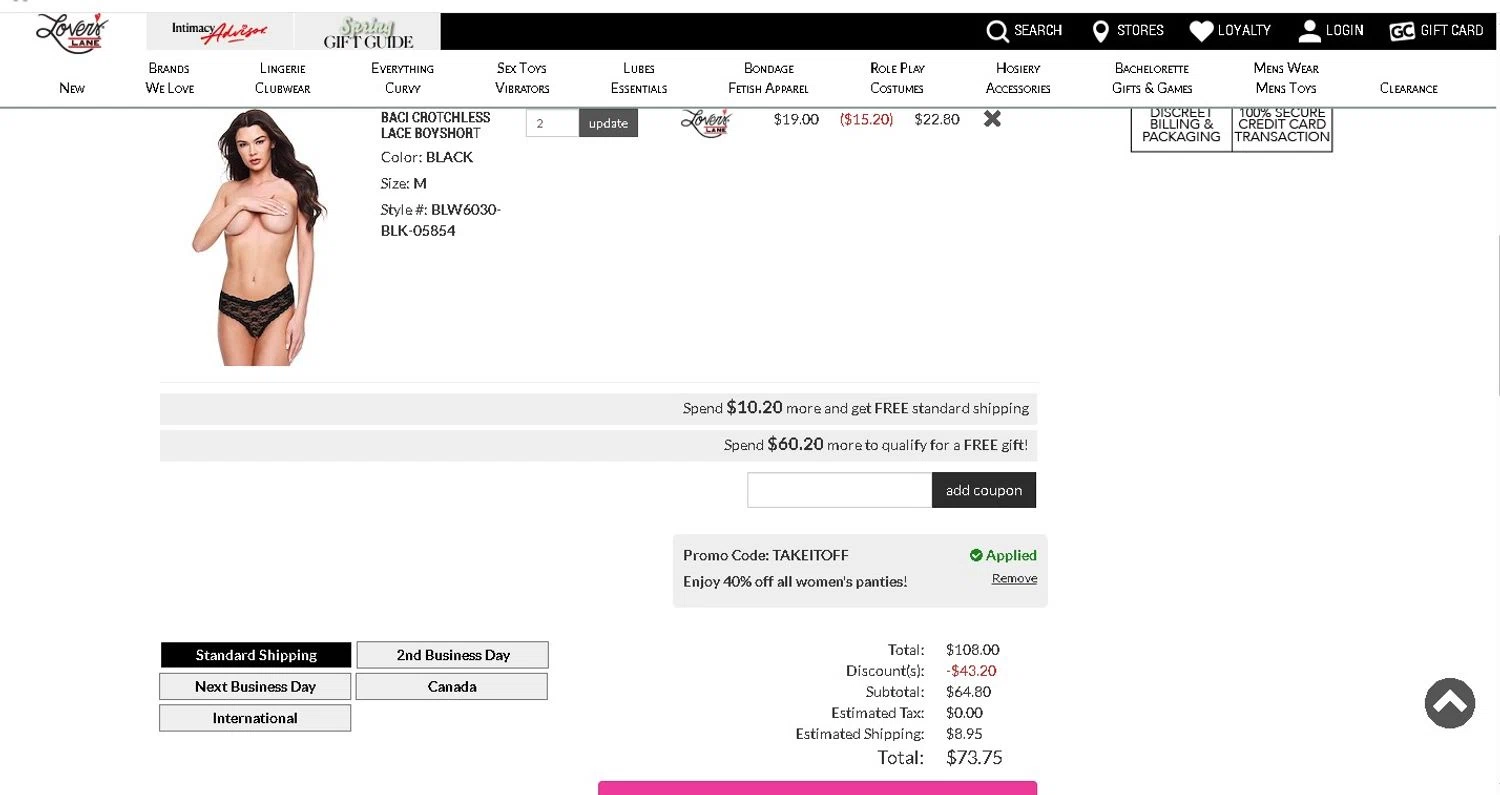The image size is (1500, 795).
Task: Open the New menu
Action: coord(72,88)
